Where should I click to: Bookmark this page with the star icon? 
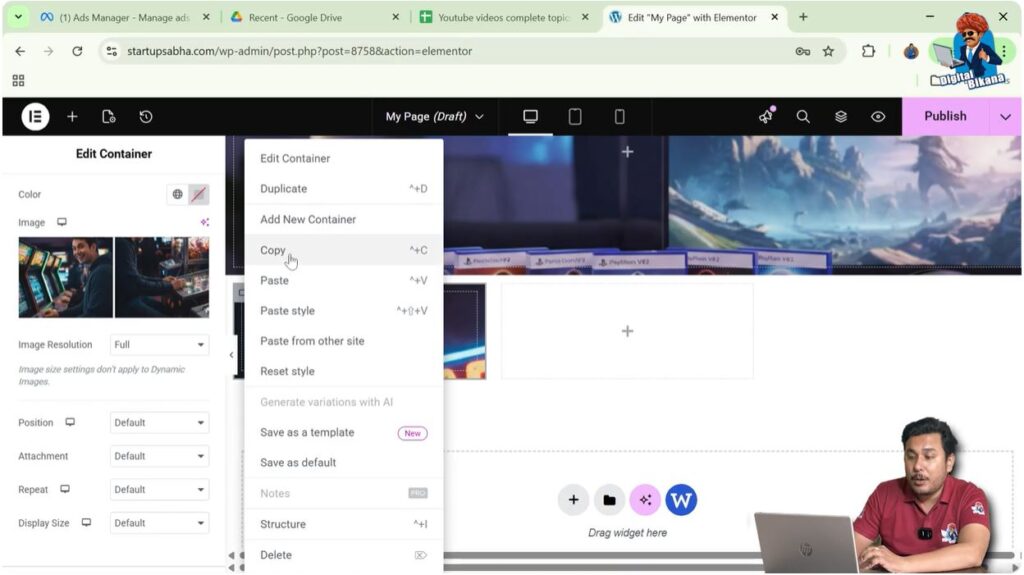828,51
